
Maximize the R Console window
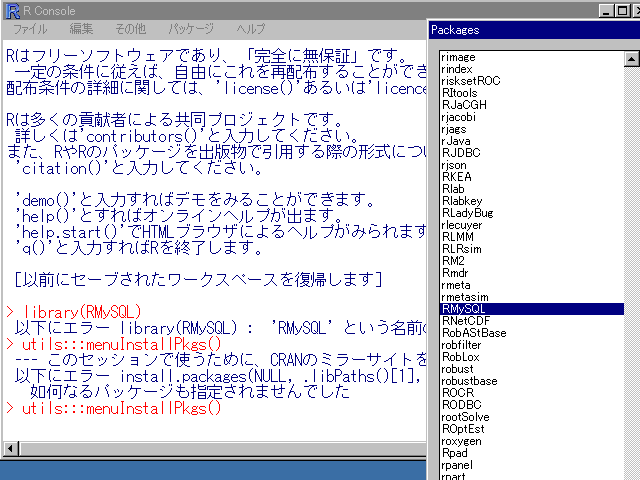pos(622,11)
